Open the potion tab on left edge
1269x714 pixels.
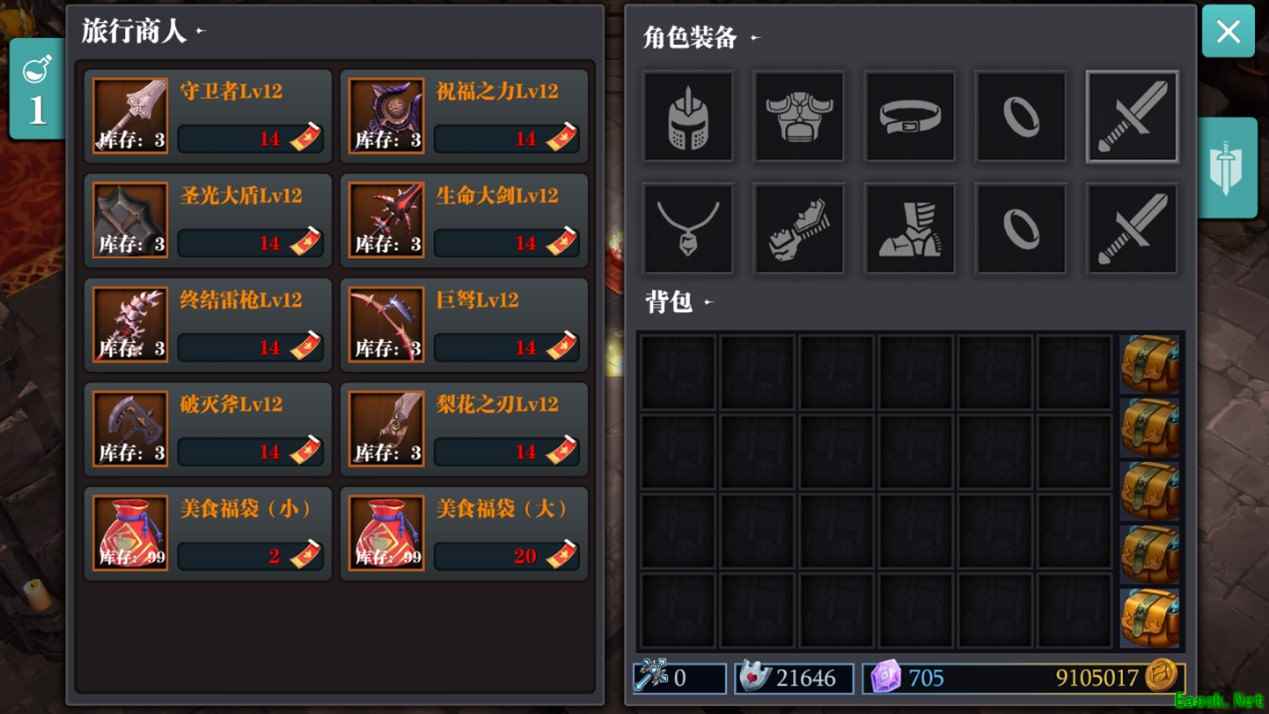(37, 89)
